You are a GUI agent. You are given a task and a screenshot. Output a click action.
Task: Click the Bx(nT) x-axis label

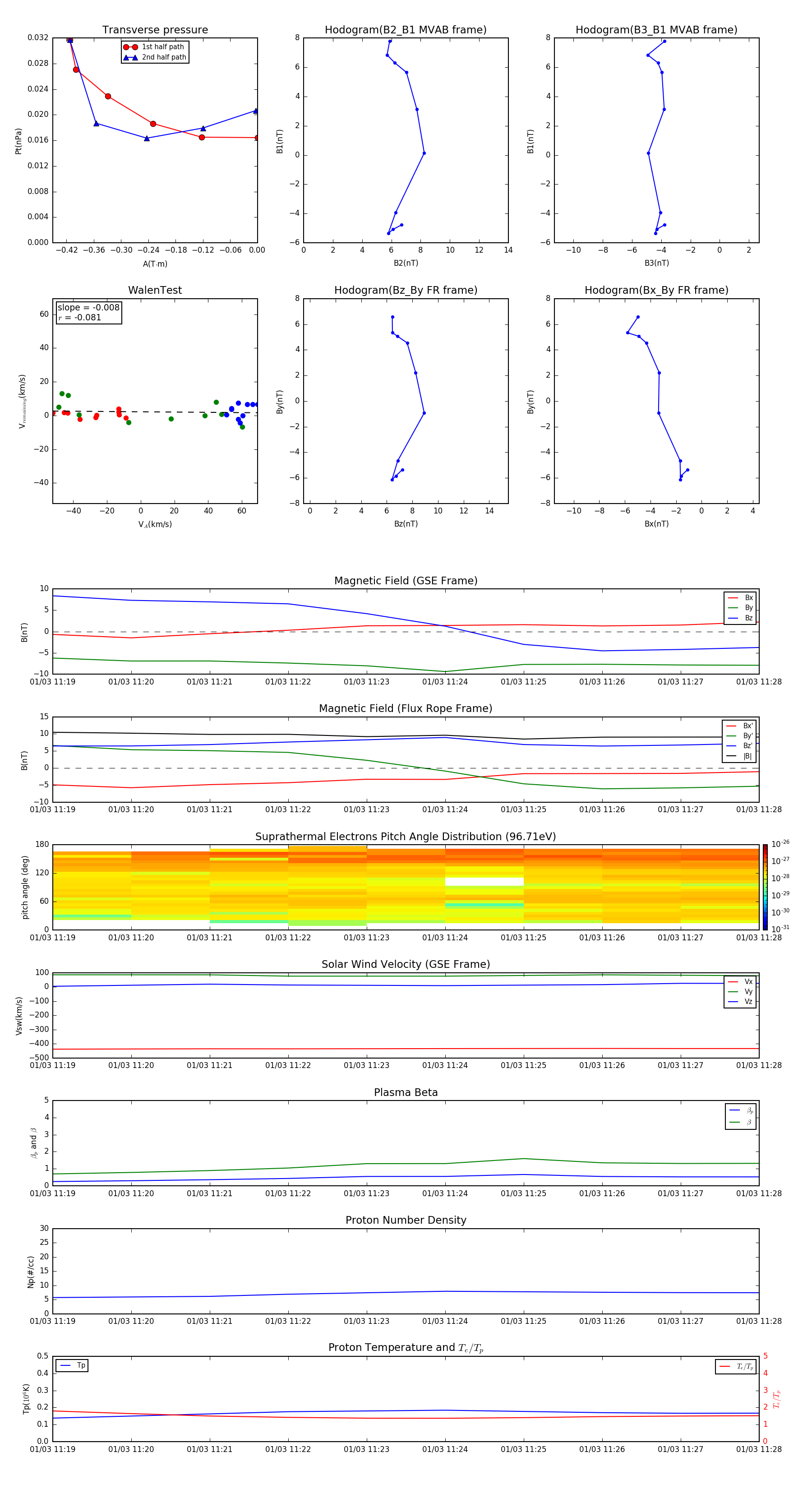tap(656, 524)
